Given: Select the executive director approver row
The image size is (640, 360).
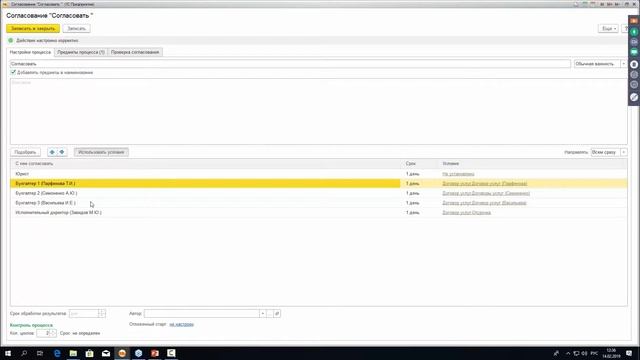Looking at the screenshot, I should tap(318, 213).
